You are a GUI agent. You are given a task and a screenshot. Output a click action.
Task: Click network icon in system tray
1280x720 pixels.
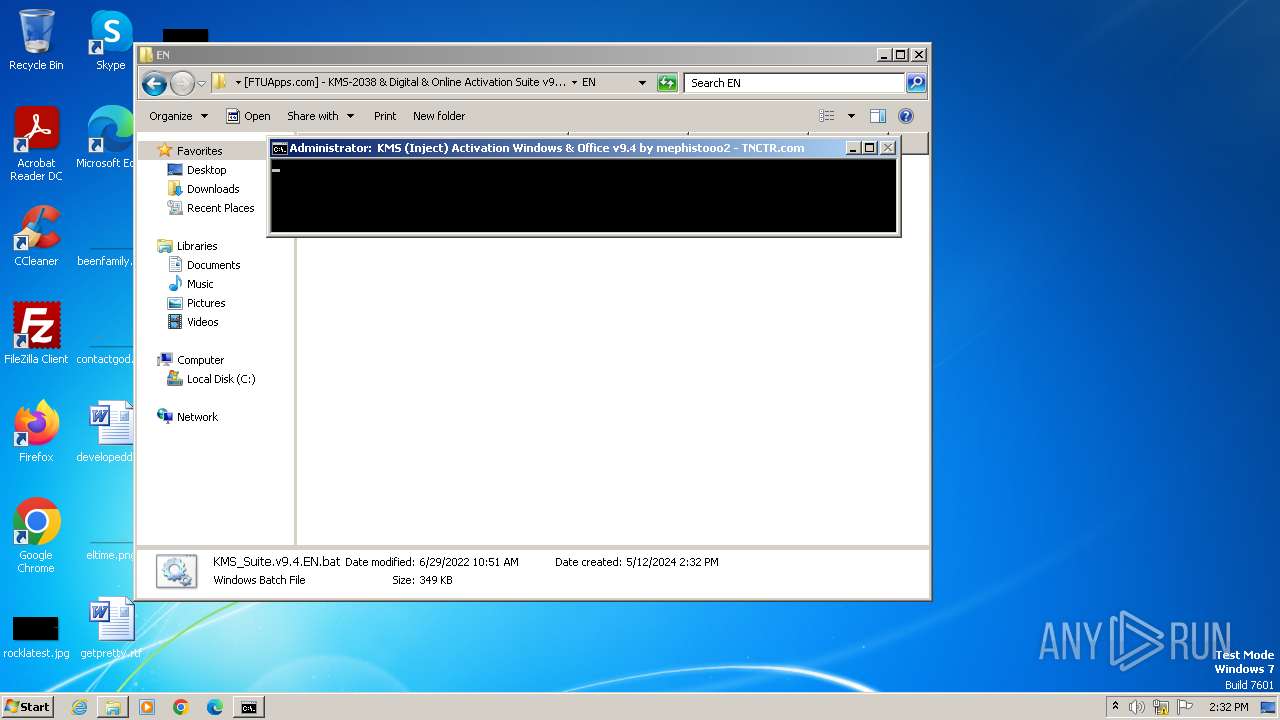[1161, 707]
